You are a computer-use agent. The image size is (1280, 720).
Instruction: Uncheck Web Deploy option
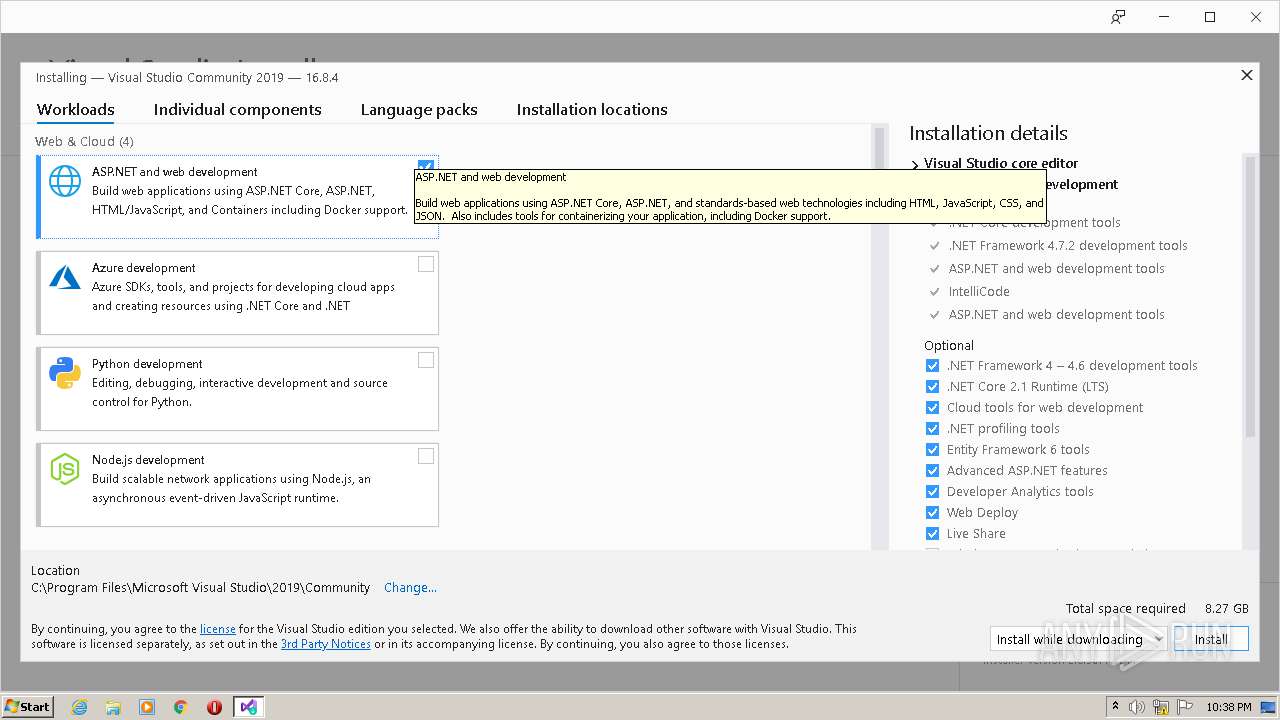tap(932, 513)
